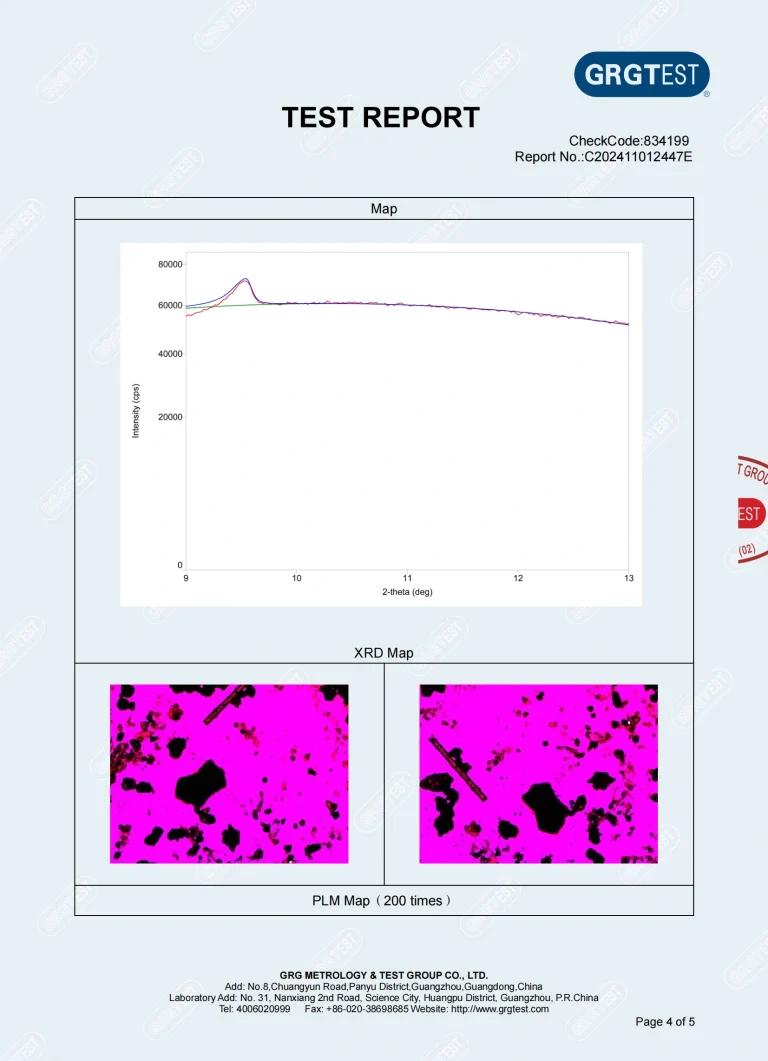Select the Chuangyun Road address line
Viewport: 768px width, 1061px height.
[384, 987]
